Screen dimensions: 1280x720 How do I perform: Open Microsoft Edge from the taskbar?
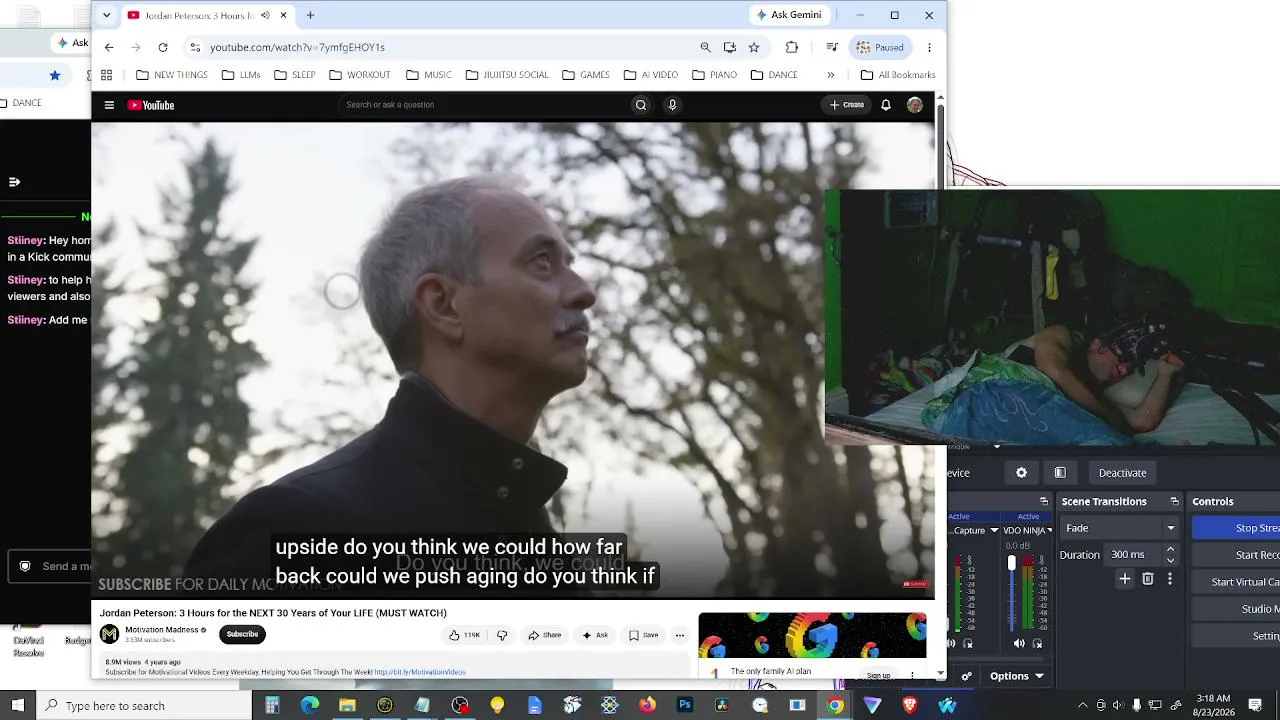(x=310, y=706)
